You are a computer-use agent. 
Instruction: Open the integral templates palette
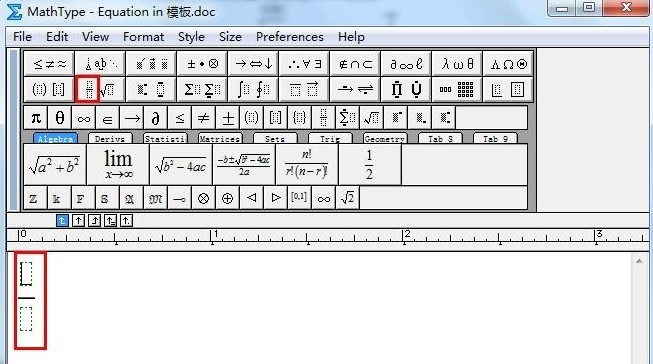point(253,89)
